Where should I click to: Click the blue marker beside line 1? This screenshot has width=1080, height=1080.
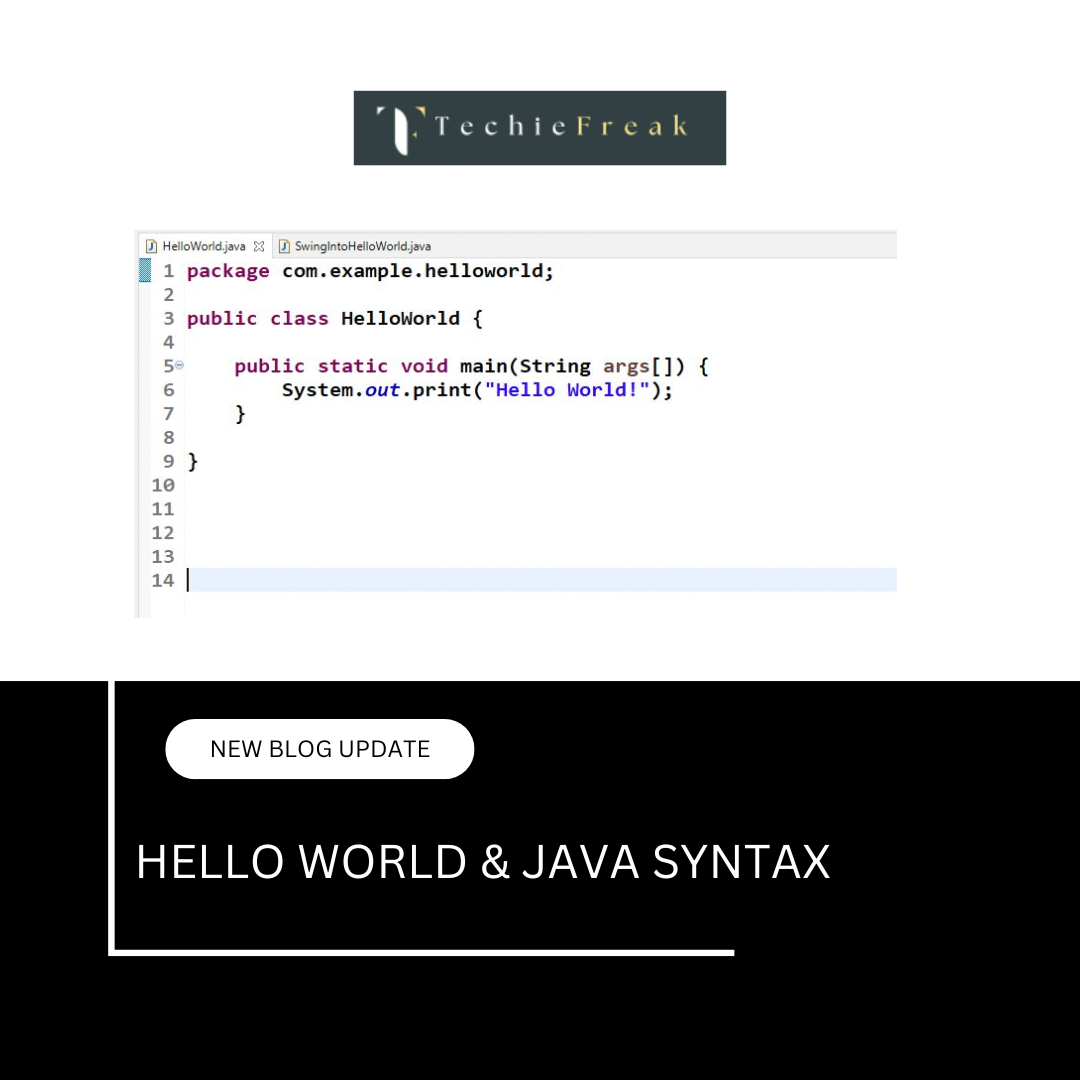tap(145, 270)
